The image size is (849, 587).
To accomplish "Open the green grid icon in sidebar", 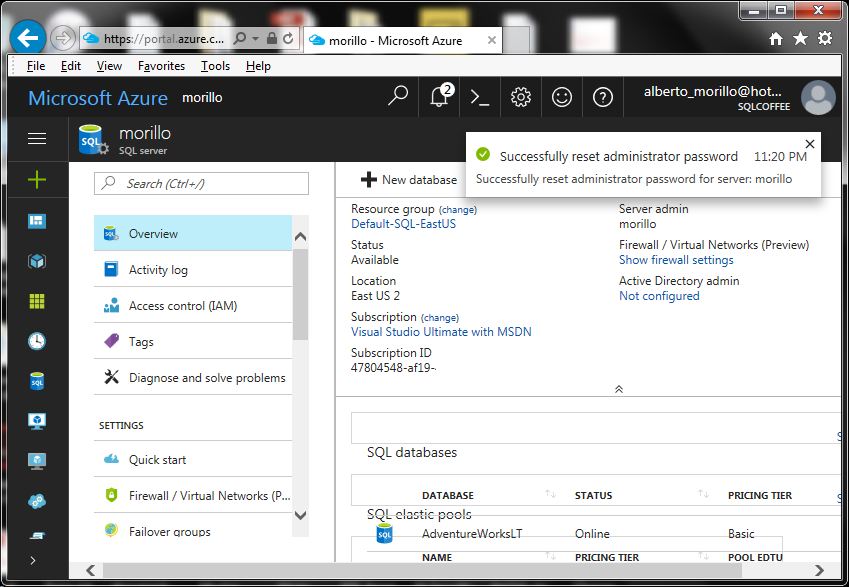I will [x=37, y=301].
